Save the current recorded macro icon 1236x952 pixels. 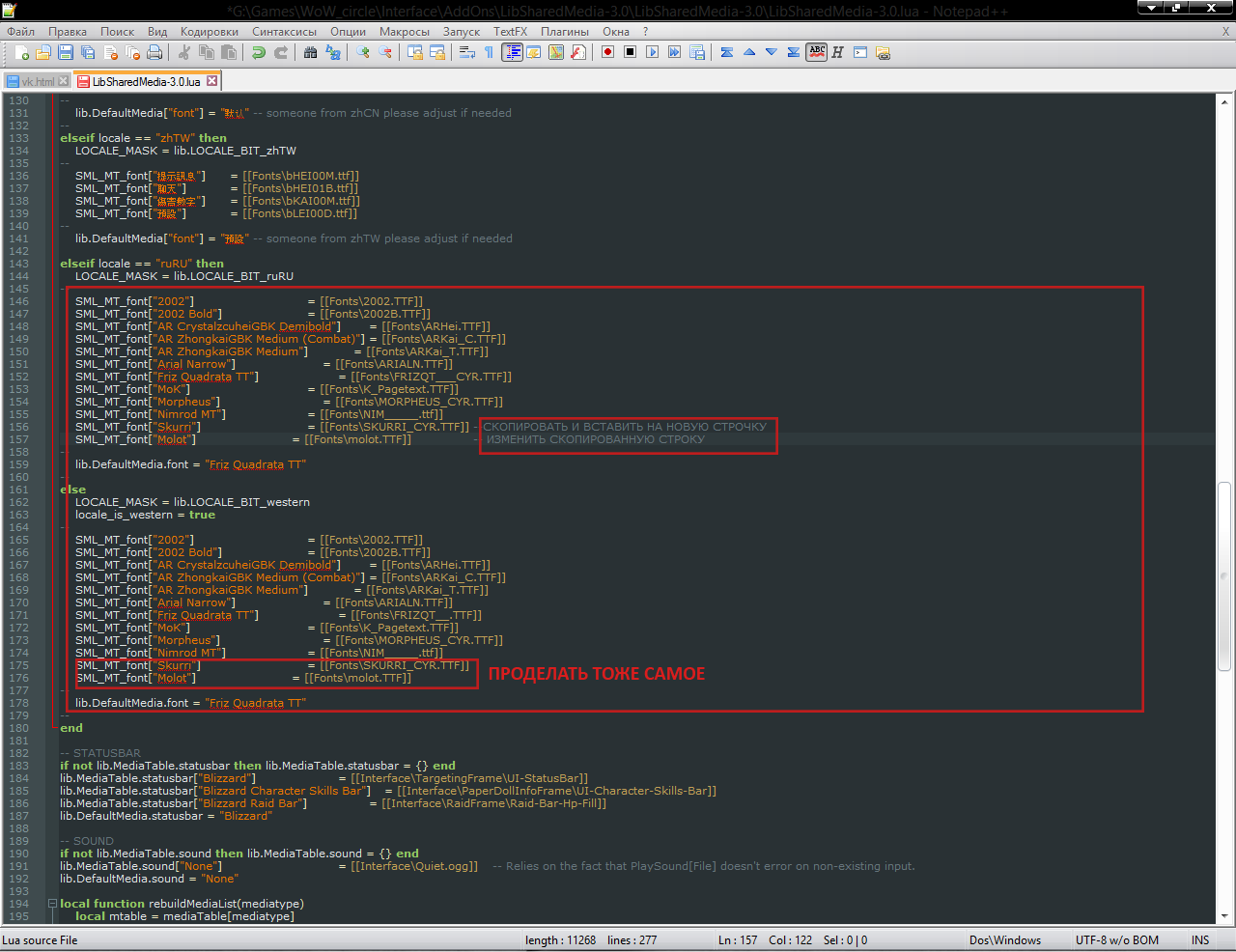tap(696, 52)
